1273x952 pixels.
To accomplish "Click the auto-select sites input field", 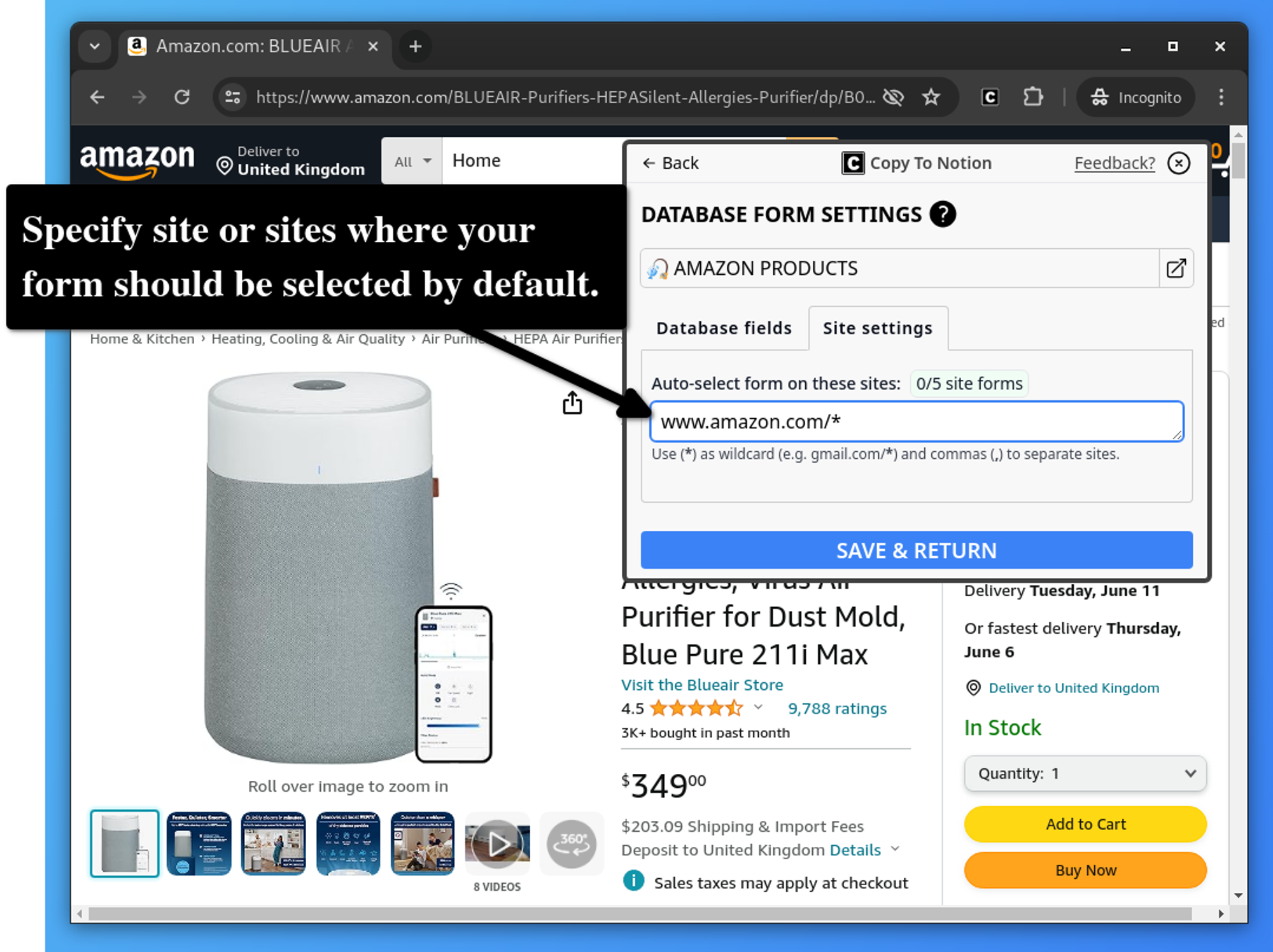I will (915, 420).
